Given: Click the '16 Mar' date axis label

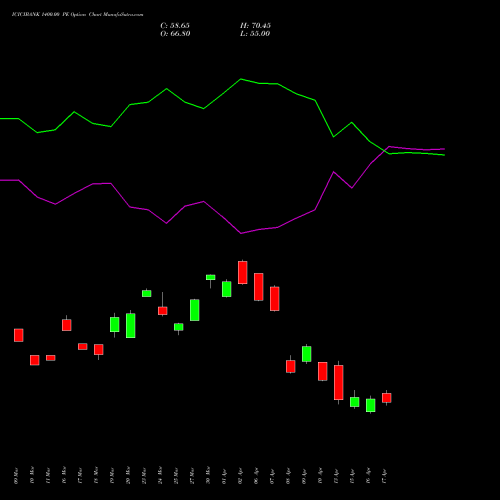Looking at the screenshot, I should (64, 475).
